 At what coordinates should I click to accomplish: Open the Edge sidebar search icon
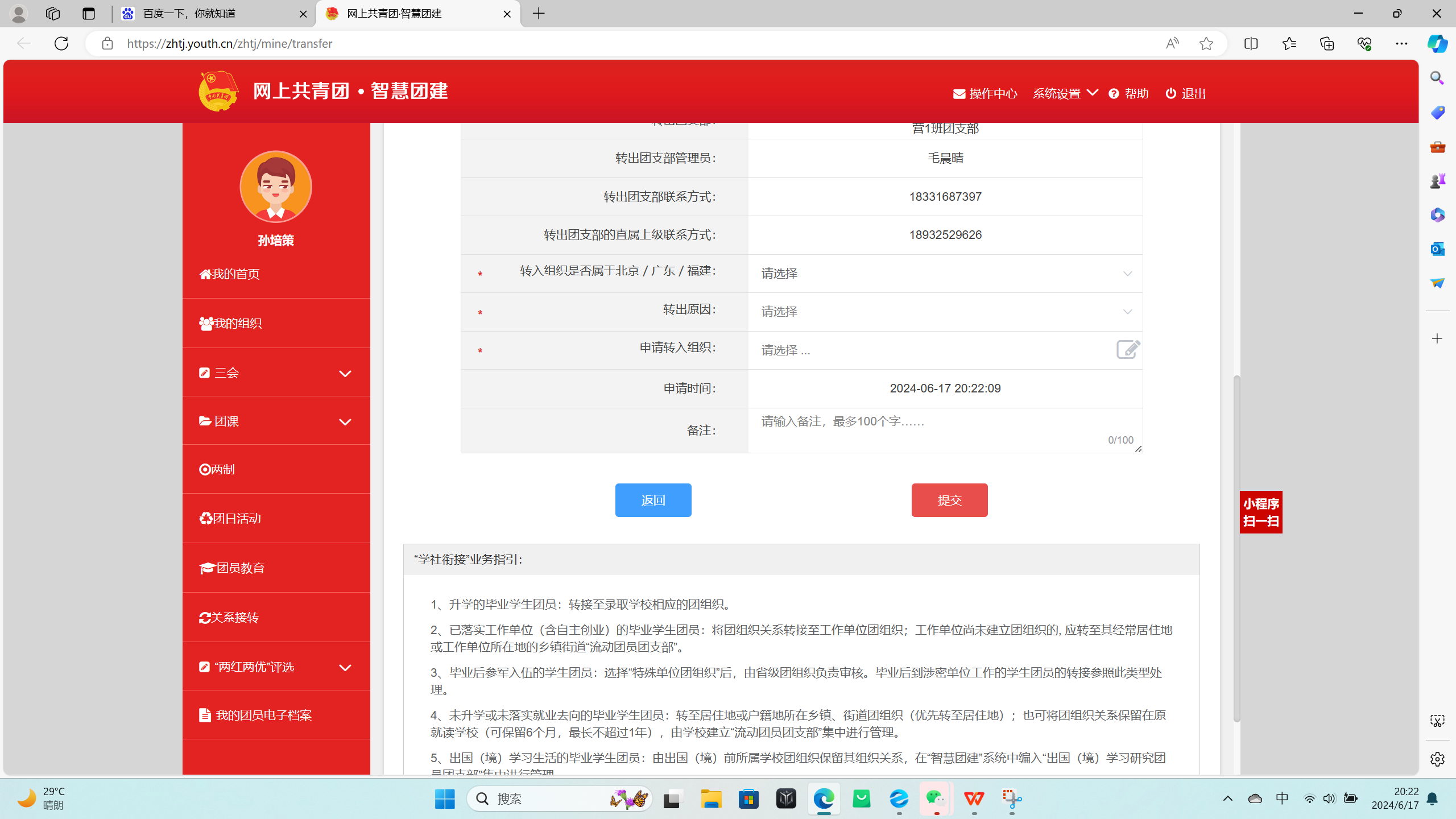[x=1437, y=78]
